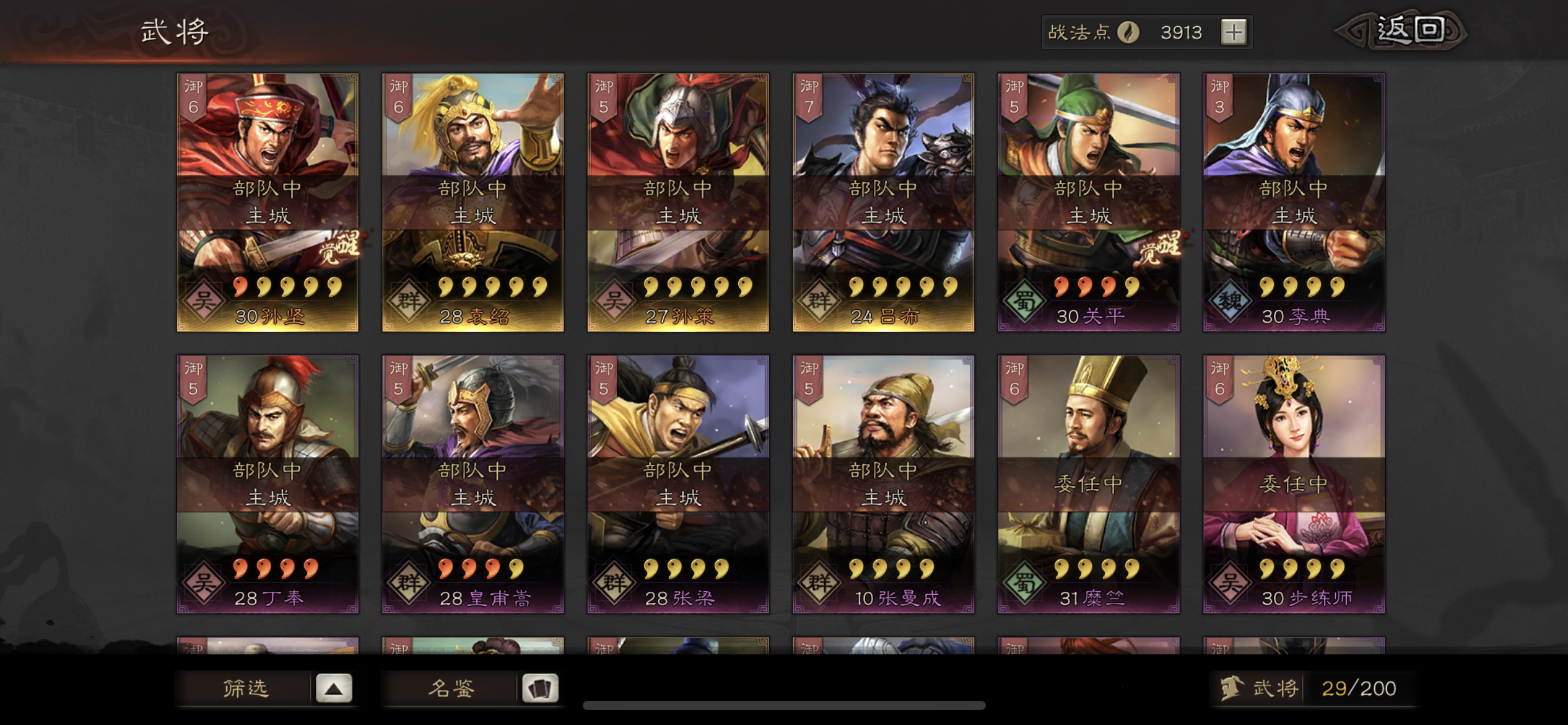Click the 筛选 filter label

point(245,688)
